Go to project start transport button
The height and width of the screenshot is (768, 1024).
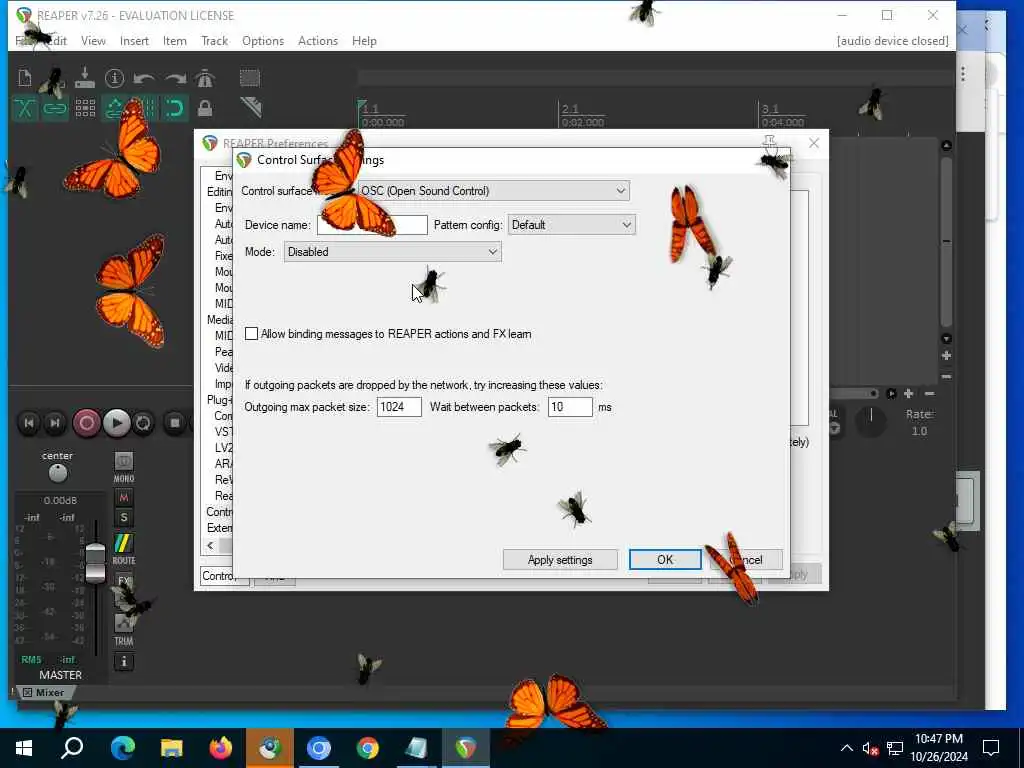point(29,423)
